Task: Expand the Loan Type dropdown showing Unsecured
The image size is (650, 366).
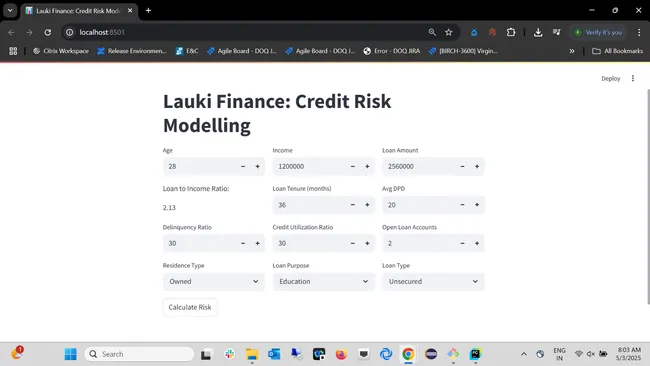Action: click(x=433, y=281)
